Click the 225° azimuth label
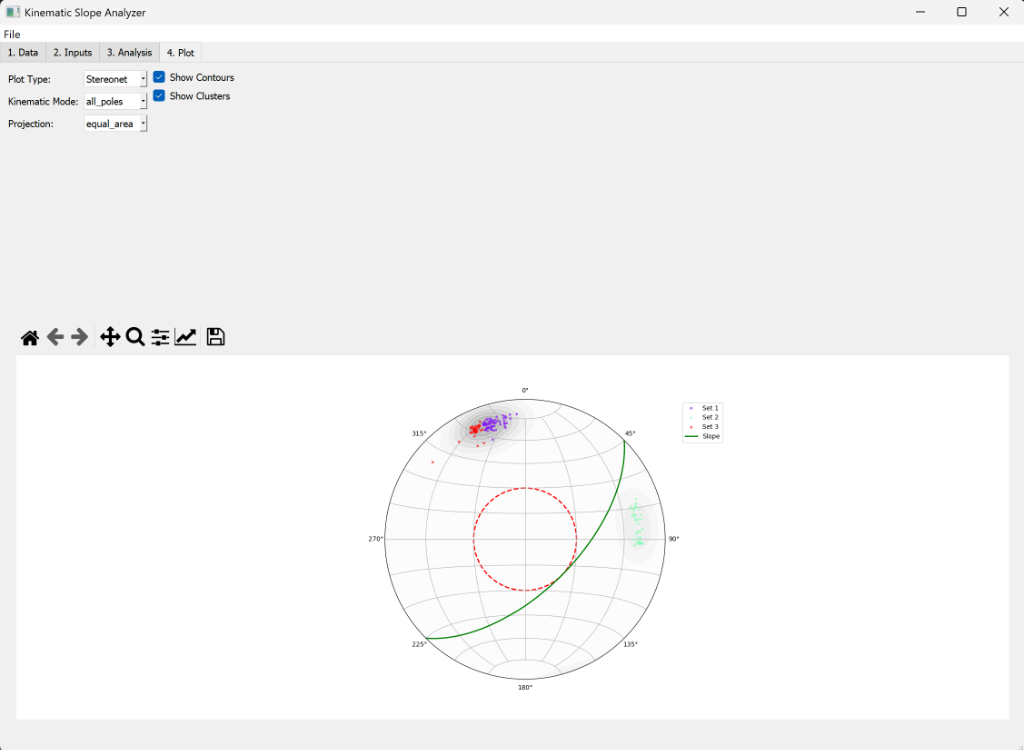The height and width of the screenshot is (750, 1024). click(x=419, y=644)
